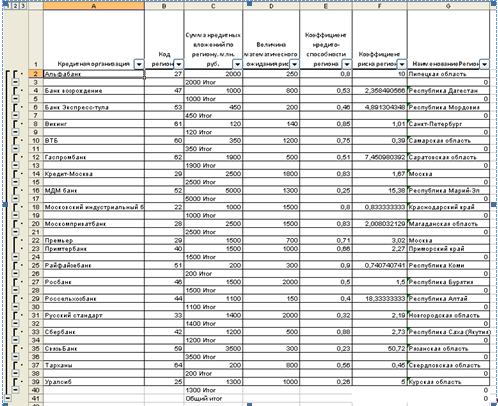Image resolution: width=498 pixels, height=406 pixels.
Task: Open filter dropdown for Кредитная организация column
Action: (x=139, y=64)
